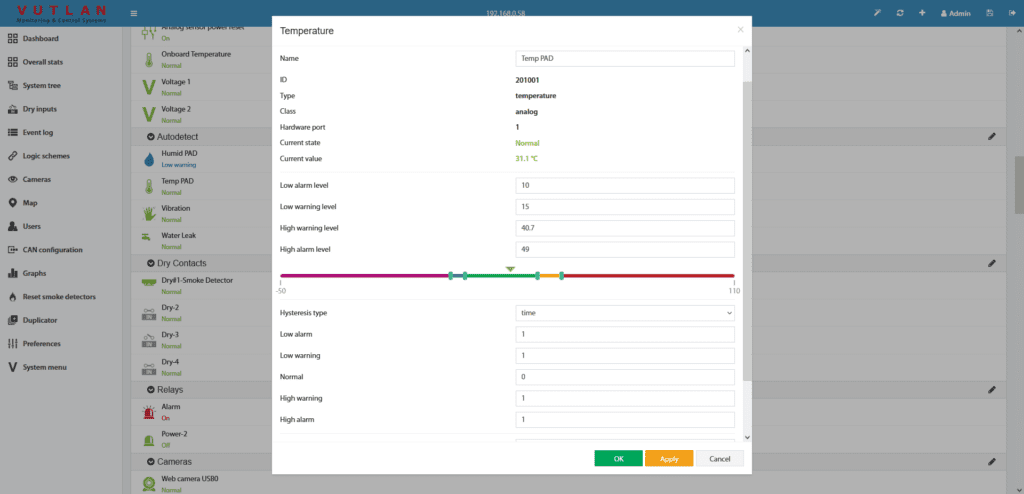The image size is (1024, 494).
Task: Click the Preferences sliders icon
Action: tap(12, 344)
